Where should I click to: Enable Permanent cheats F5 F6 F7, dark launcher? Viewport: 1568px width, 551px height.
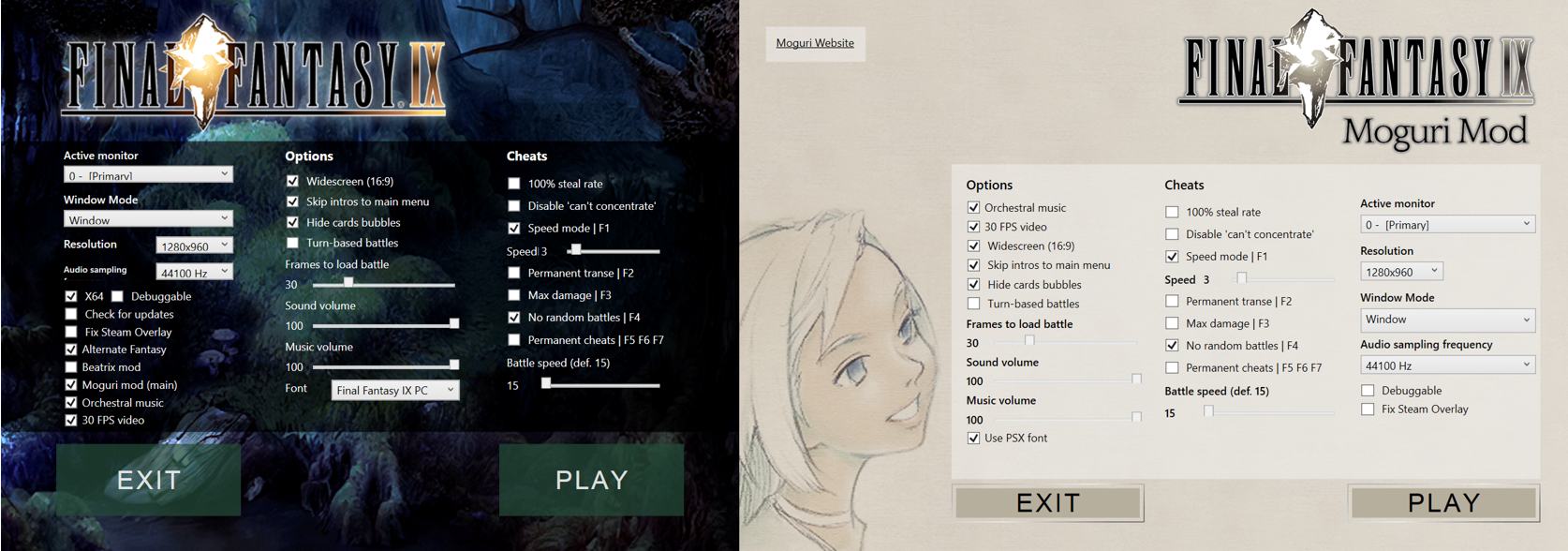point(513,340)
